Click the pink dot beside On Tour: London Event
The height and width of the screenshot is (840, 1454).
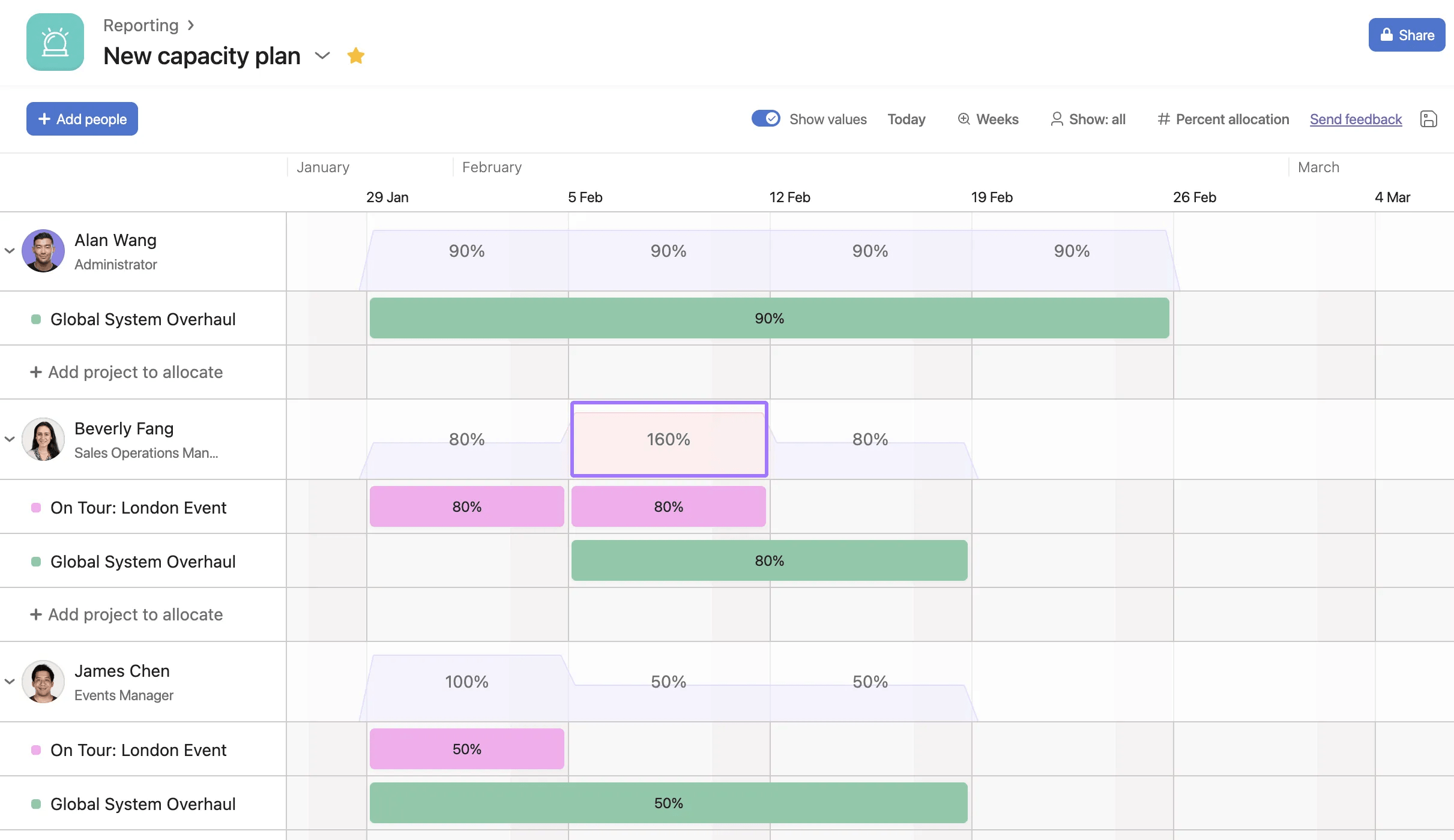pos(37,507)
